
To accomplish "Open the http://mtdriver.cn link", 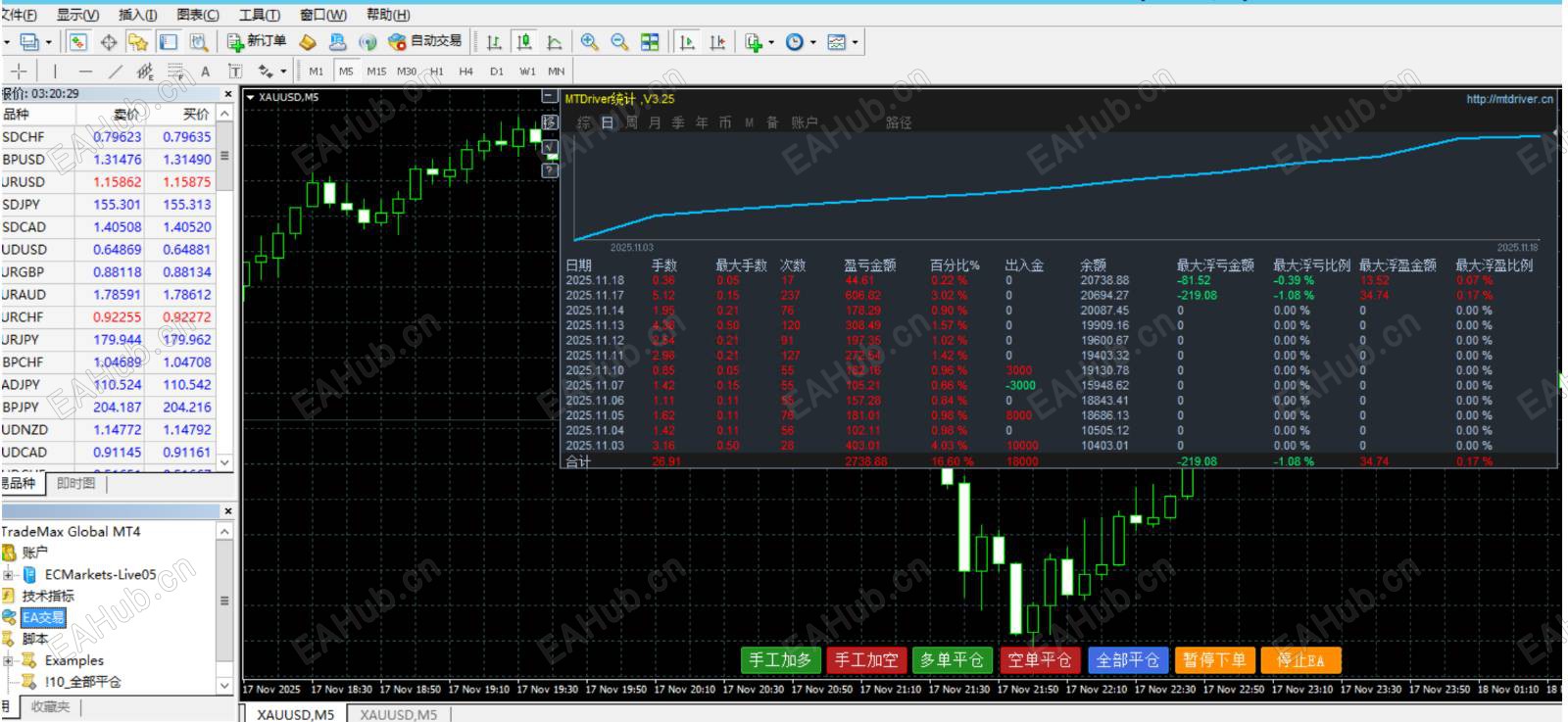I will 1509,99.
